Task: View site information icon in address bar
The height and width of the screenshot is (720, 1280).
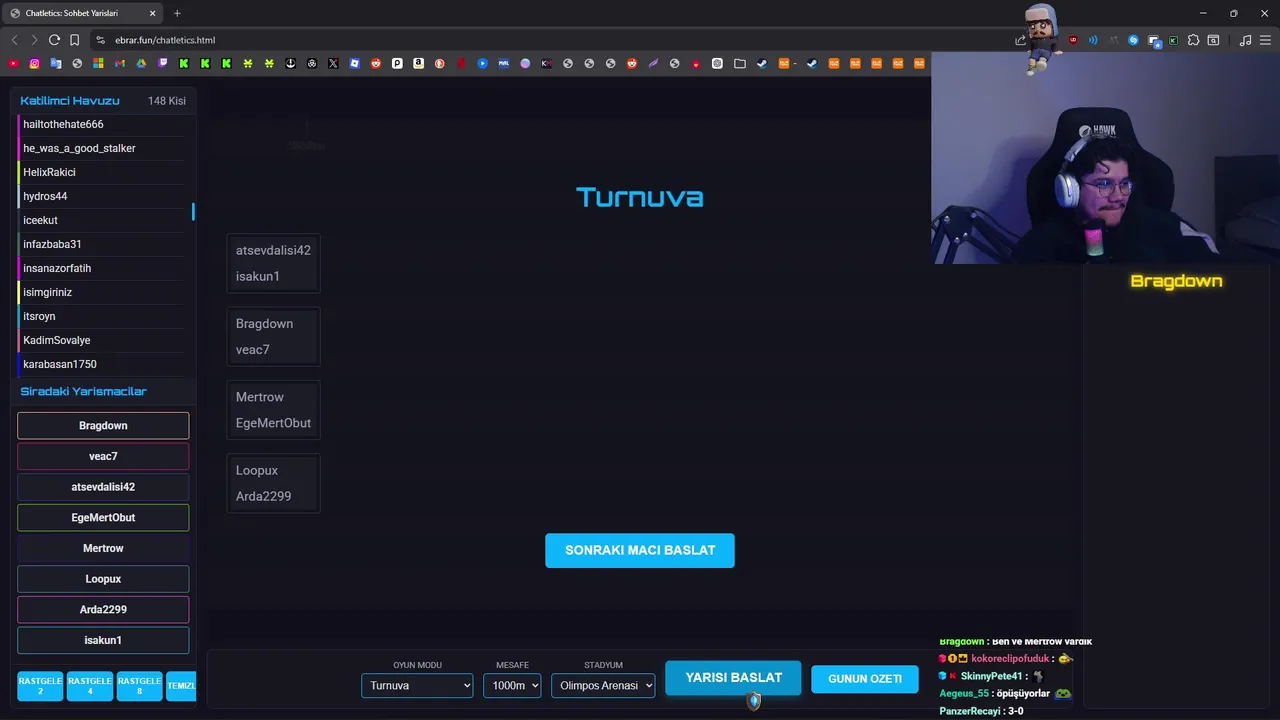Action: tap(100, 40)
